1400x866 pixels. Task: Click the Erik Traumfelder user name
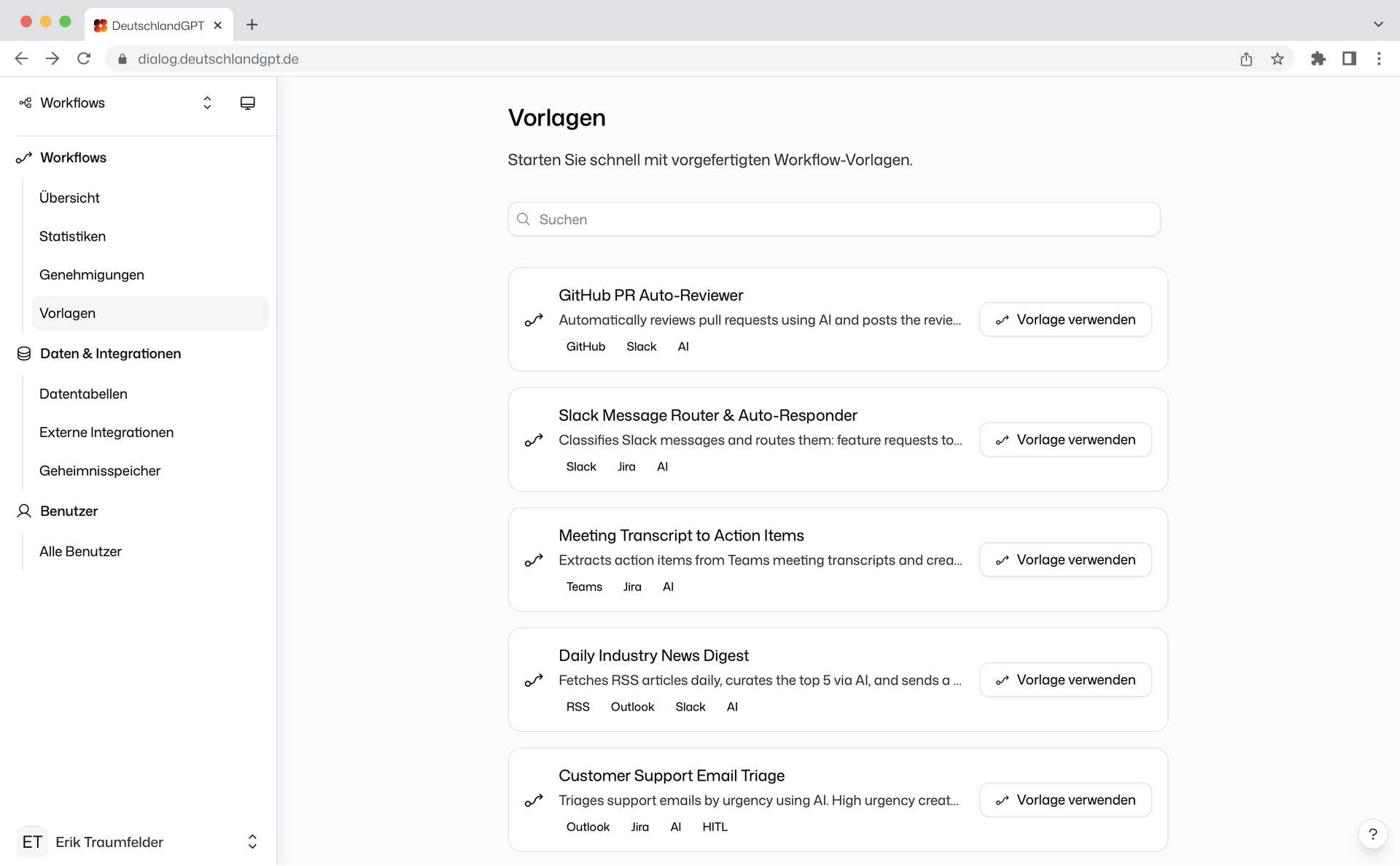pos(109,842)
